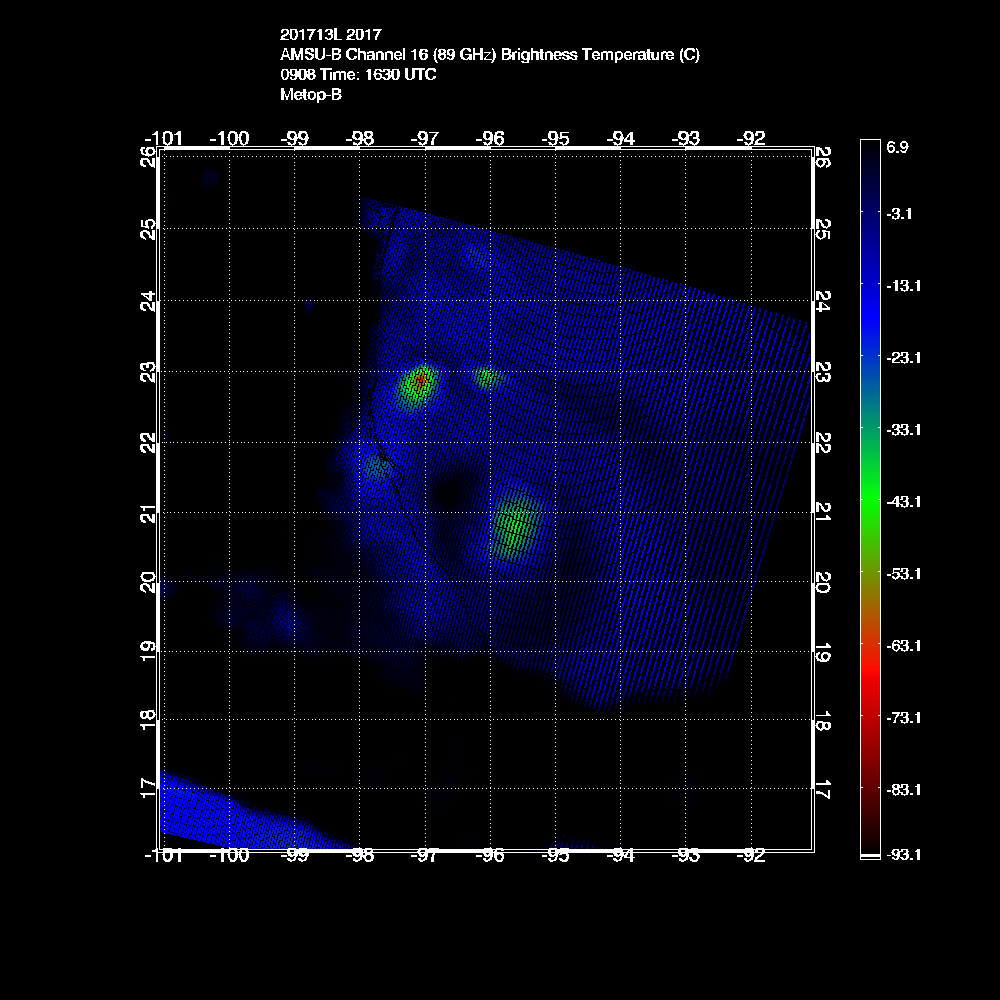Click the colorbar value "-43.1"
The image size is (1000, 1000).
(x=903, y=502)
